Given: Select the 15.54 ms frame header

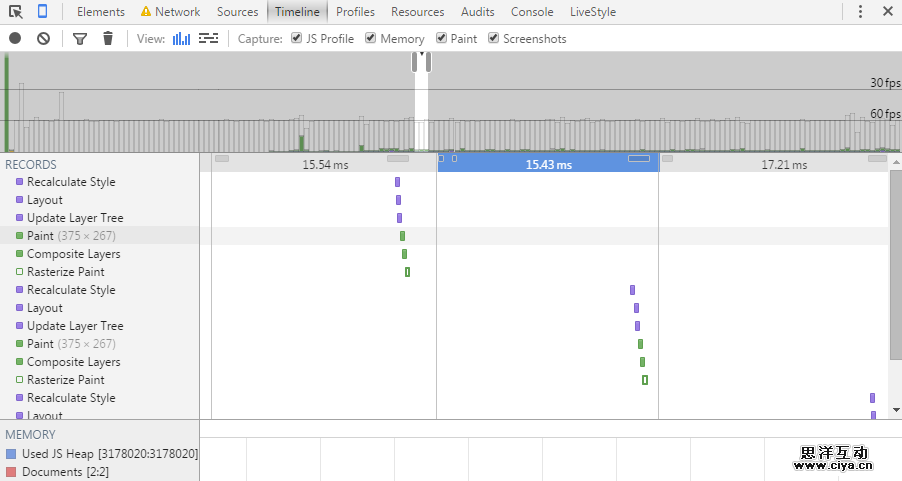Looking at the screenshot, I should pos(325,164).
